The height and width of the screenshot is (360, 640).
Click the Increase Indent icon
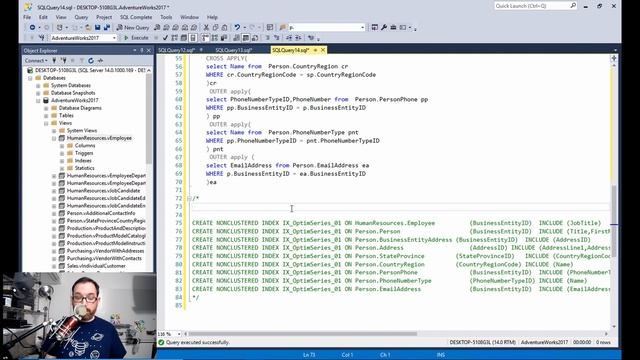[x=298, y=38]
